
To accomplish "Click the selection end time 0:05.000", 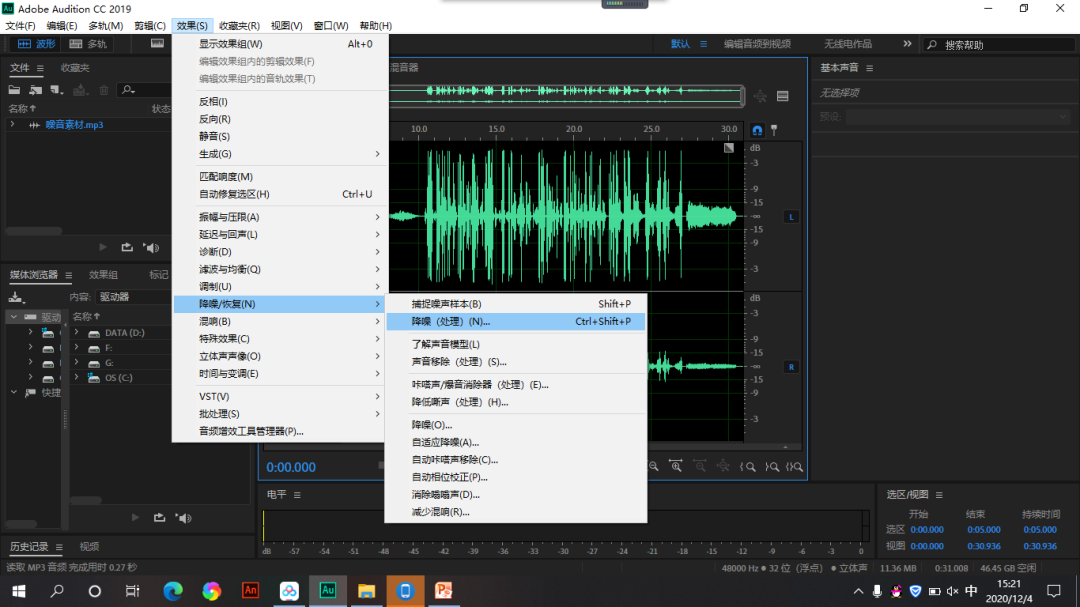I will 984,530.
